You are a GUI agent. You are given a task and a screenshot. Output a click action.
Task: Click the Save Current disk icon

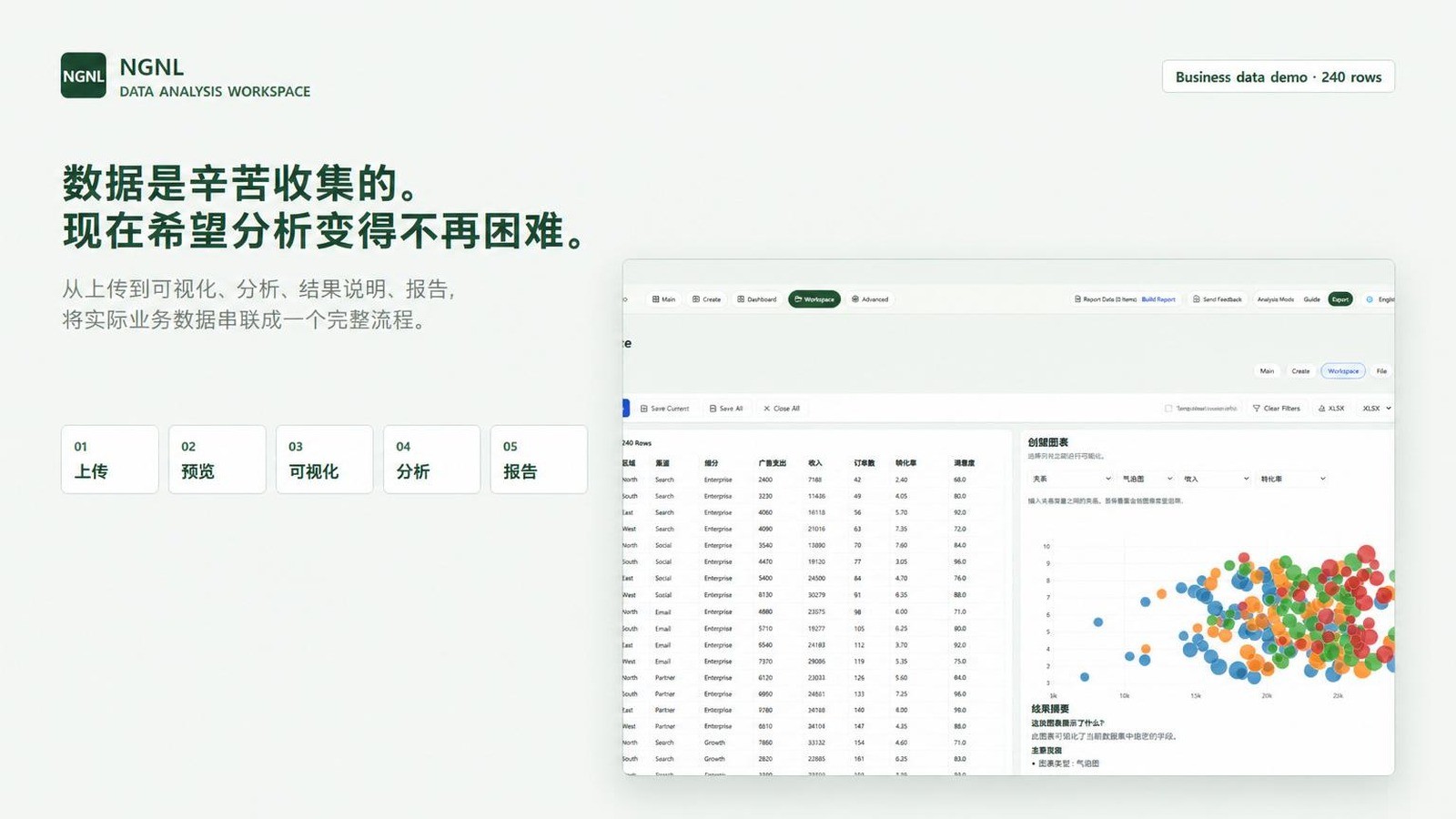pyautogui.click(x=644, y=409)
